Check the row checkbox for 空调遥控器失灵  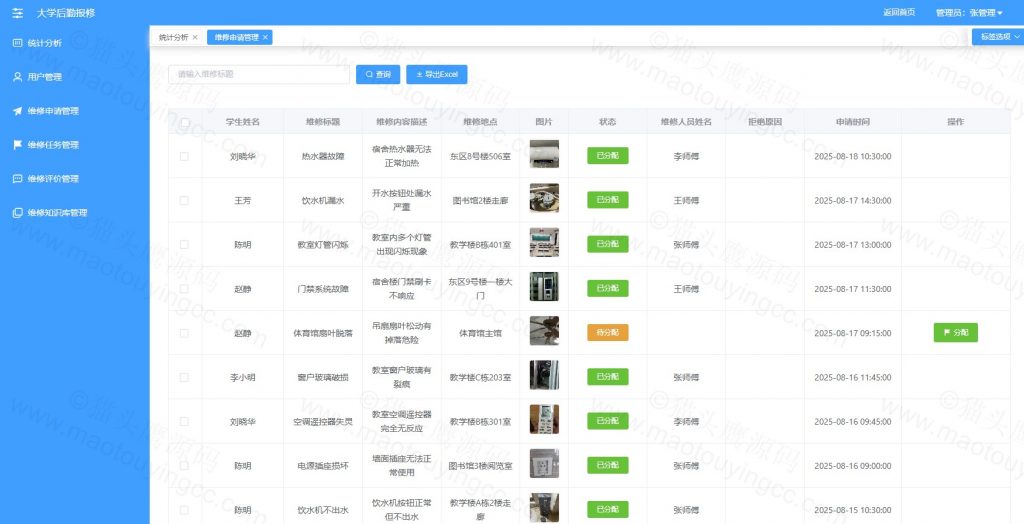[184, 421]
